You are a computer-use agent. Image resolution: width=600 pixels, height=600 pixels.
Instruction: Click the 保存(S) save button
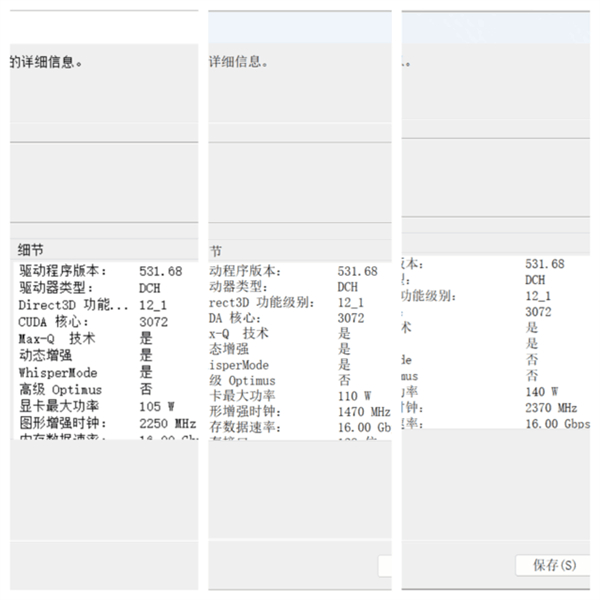(553, 565)
